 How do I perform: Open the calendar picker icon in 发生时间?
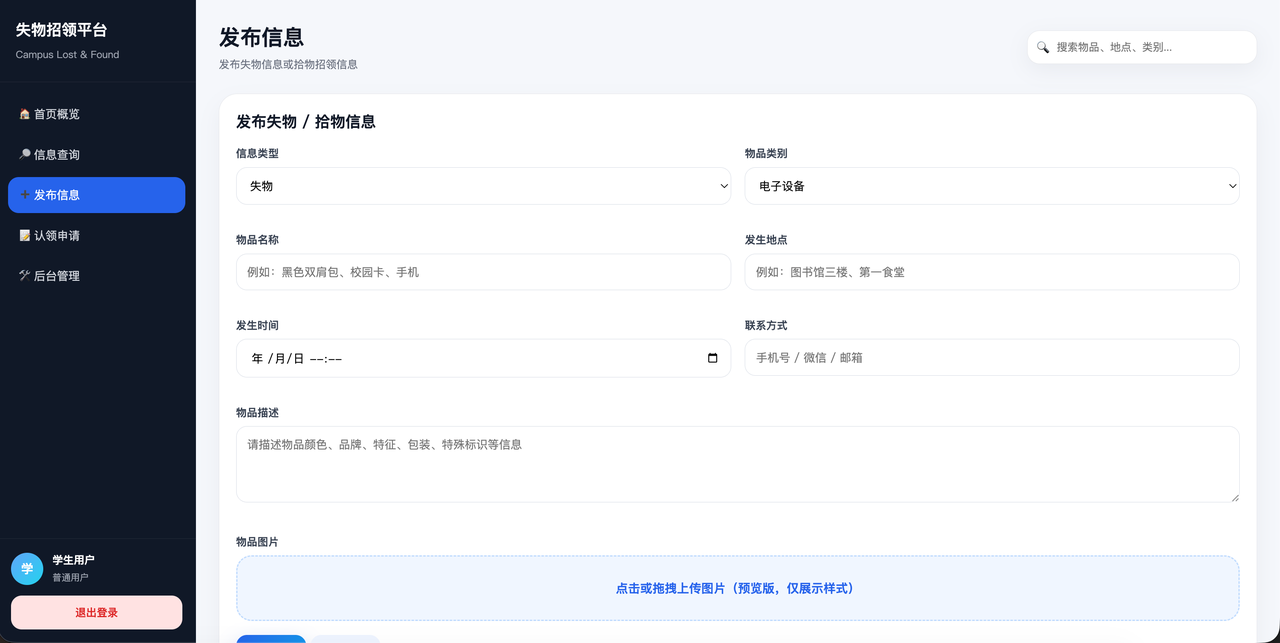[713, 358]
